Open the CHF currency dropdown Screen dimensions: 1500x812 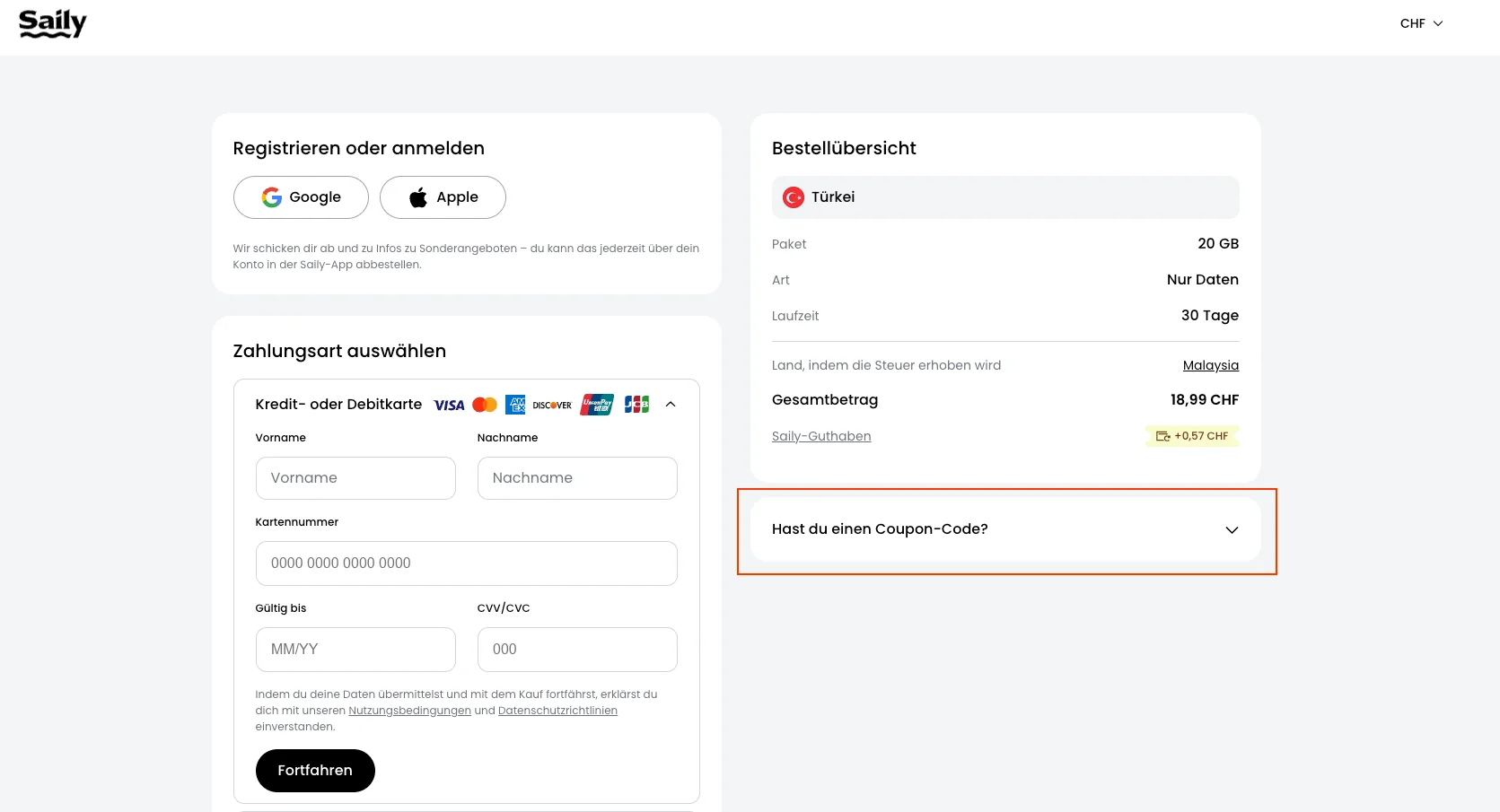click(1421, 23)
